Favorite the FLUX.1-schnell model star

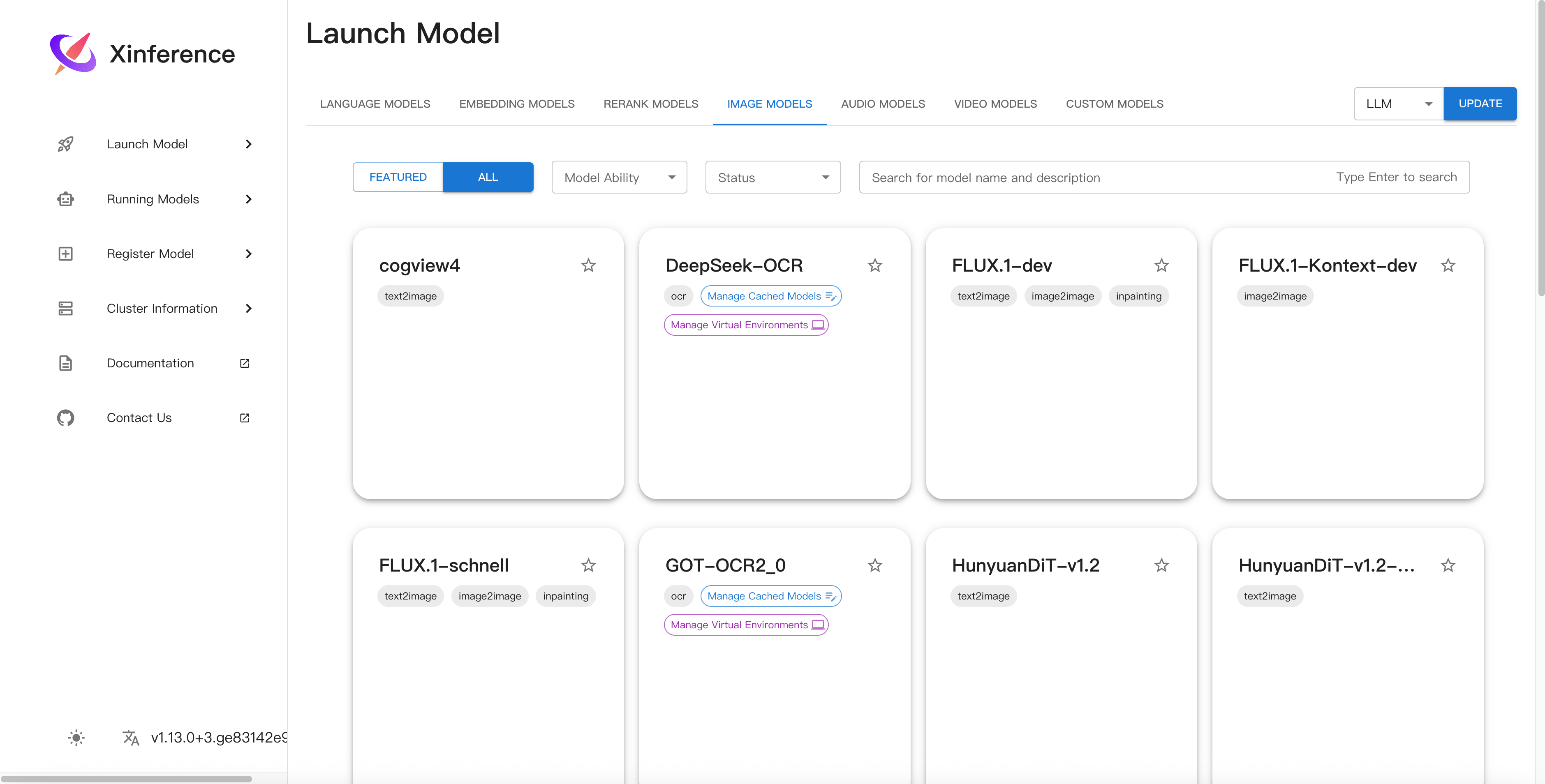[x=588, y=565]
